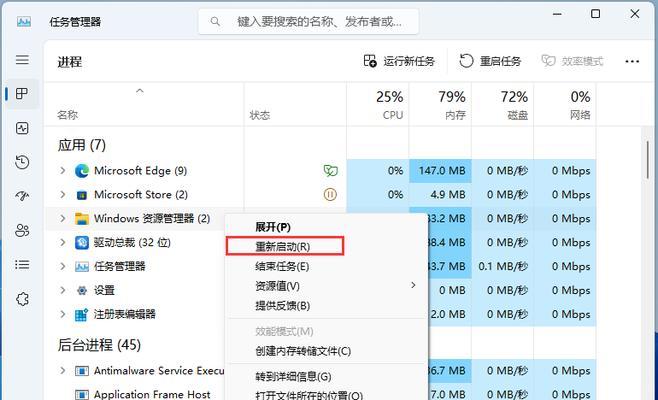Screen dimensions: 658x400
Task: Open the Performance sidebar icon
Action: click(22, 128)
